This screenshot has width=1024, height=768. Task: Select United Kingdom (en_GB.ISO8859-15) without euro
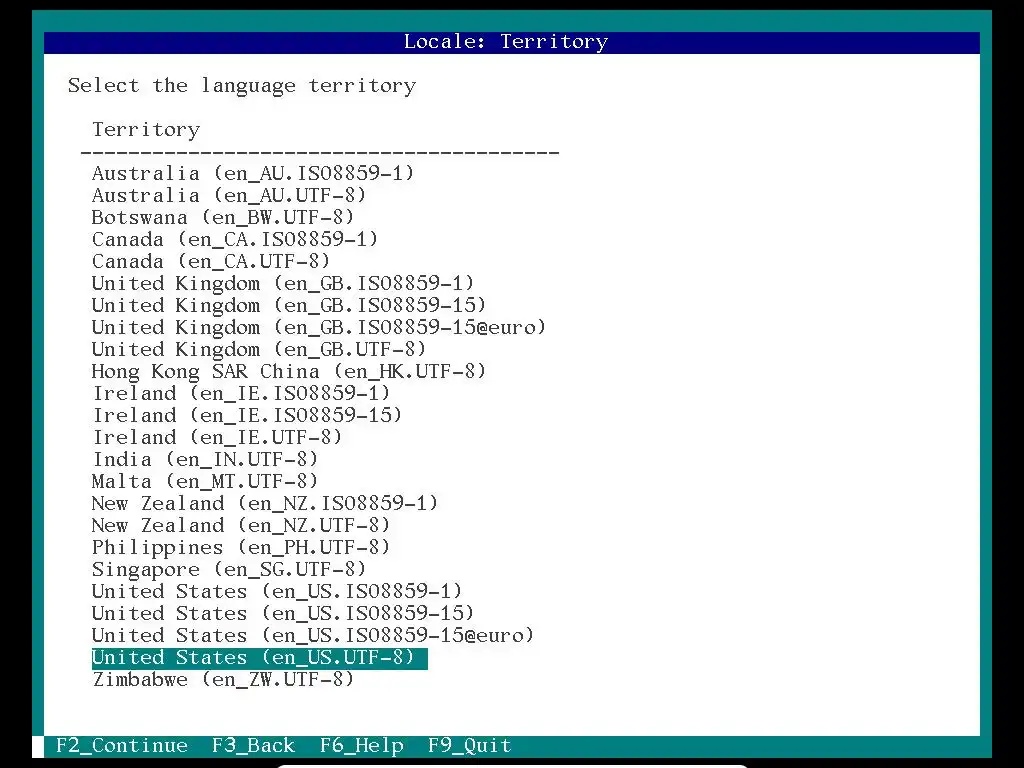coord(289,305)
